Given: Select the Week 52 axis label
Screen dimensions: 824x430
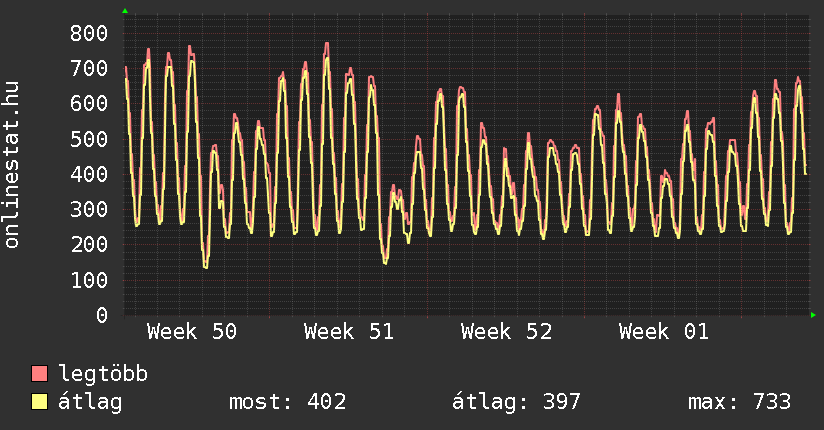Looking at the screenshot, I should tap(506, 332).
